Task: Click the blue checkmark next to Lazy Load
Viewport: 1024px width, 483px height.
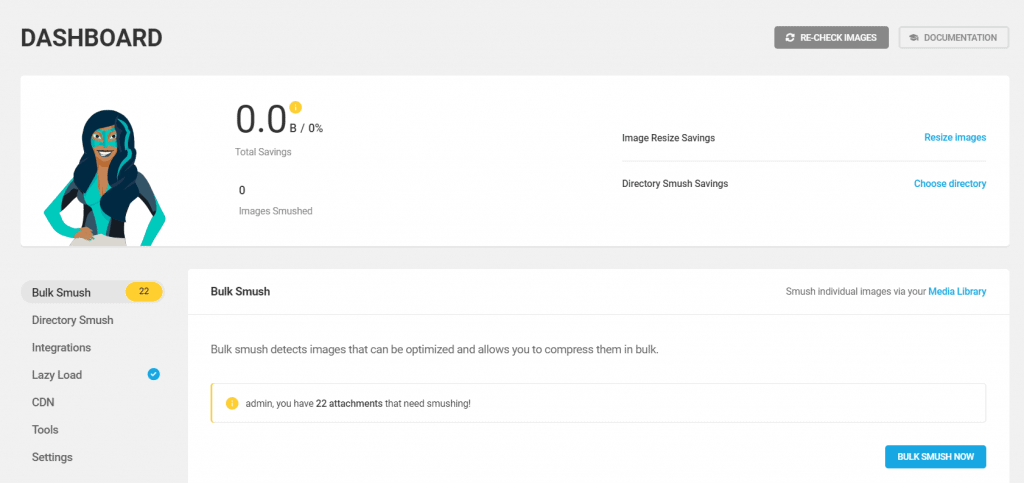Action: 153,375
